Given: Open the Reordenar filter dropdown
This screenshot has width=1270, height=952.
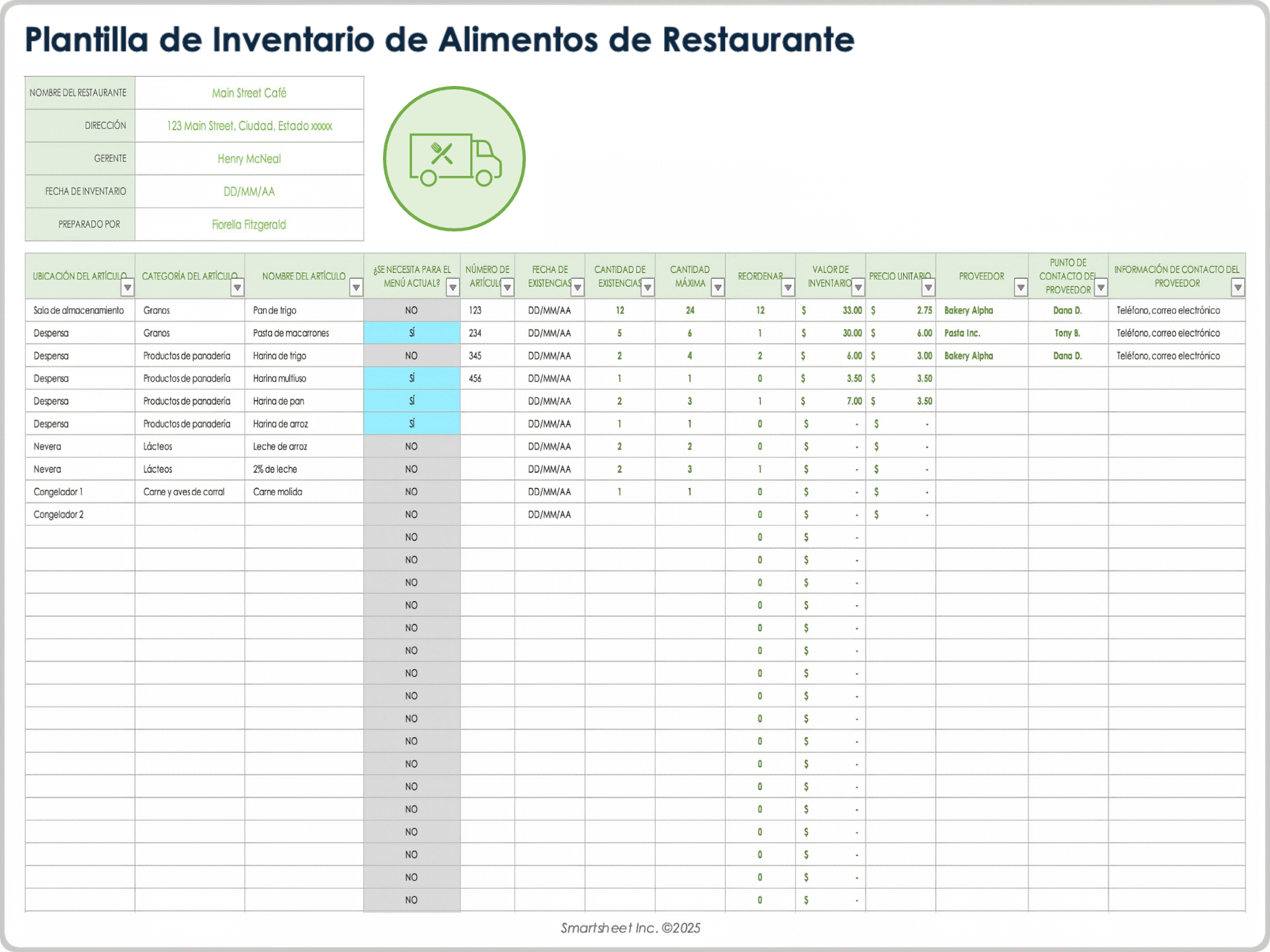Looking at the screenshot, I should point(788,288).
